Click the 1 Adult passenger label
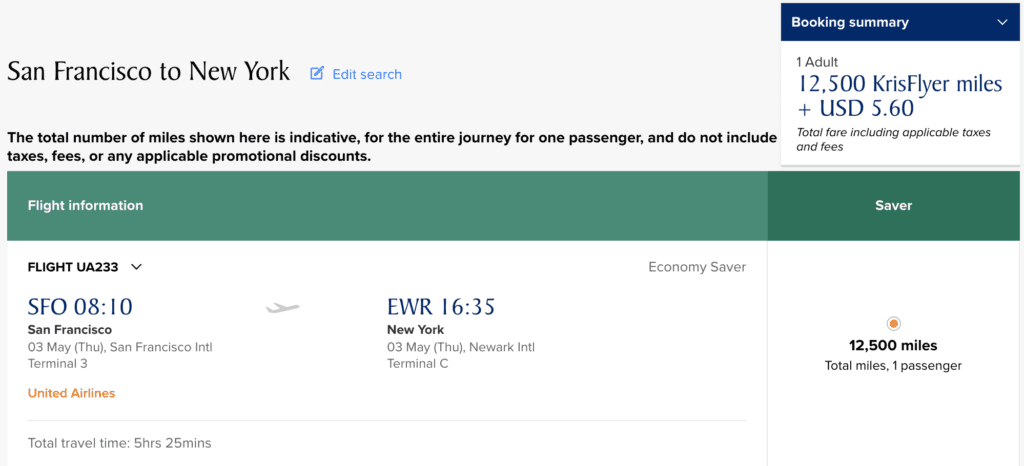The image size is (1024, 466). (819, 62)
